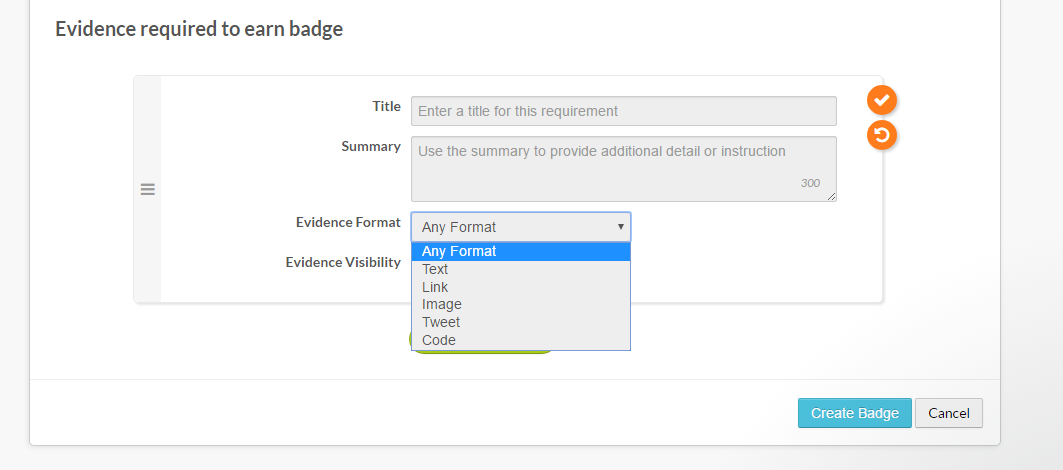Click the orange reset arrow icon
The image size is (1063, 470).
click(881, 135)
